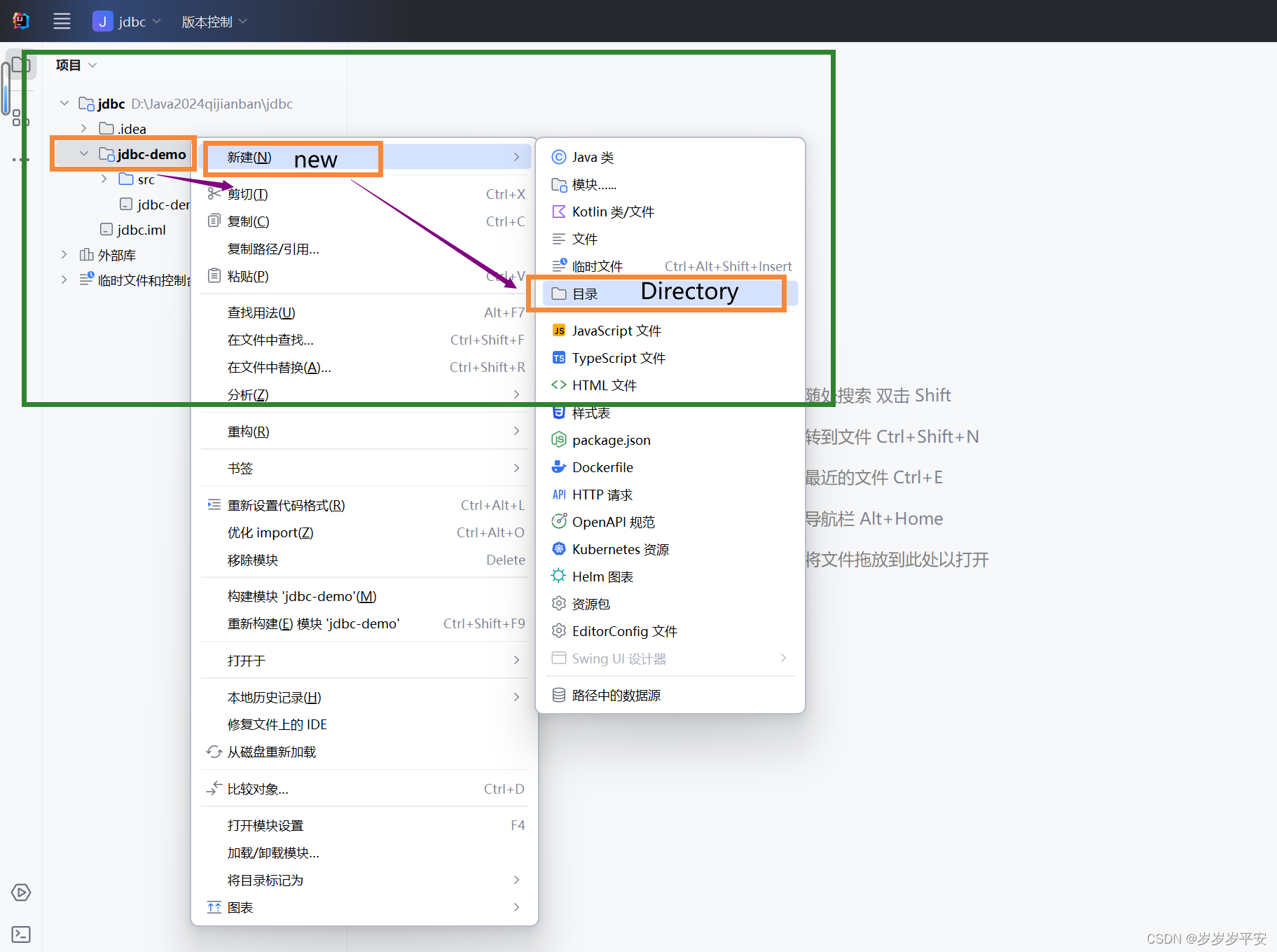The width and height of the screenshot is (1277, 952).
Task: Choose 打开模块设置 from the context menu
Action: (265, 825)
